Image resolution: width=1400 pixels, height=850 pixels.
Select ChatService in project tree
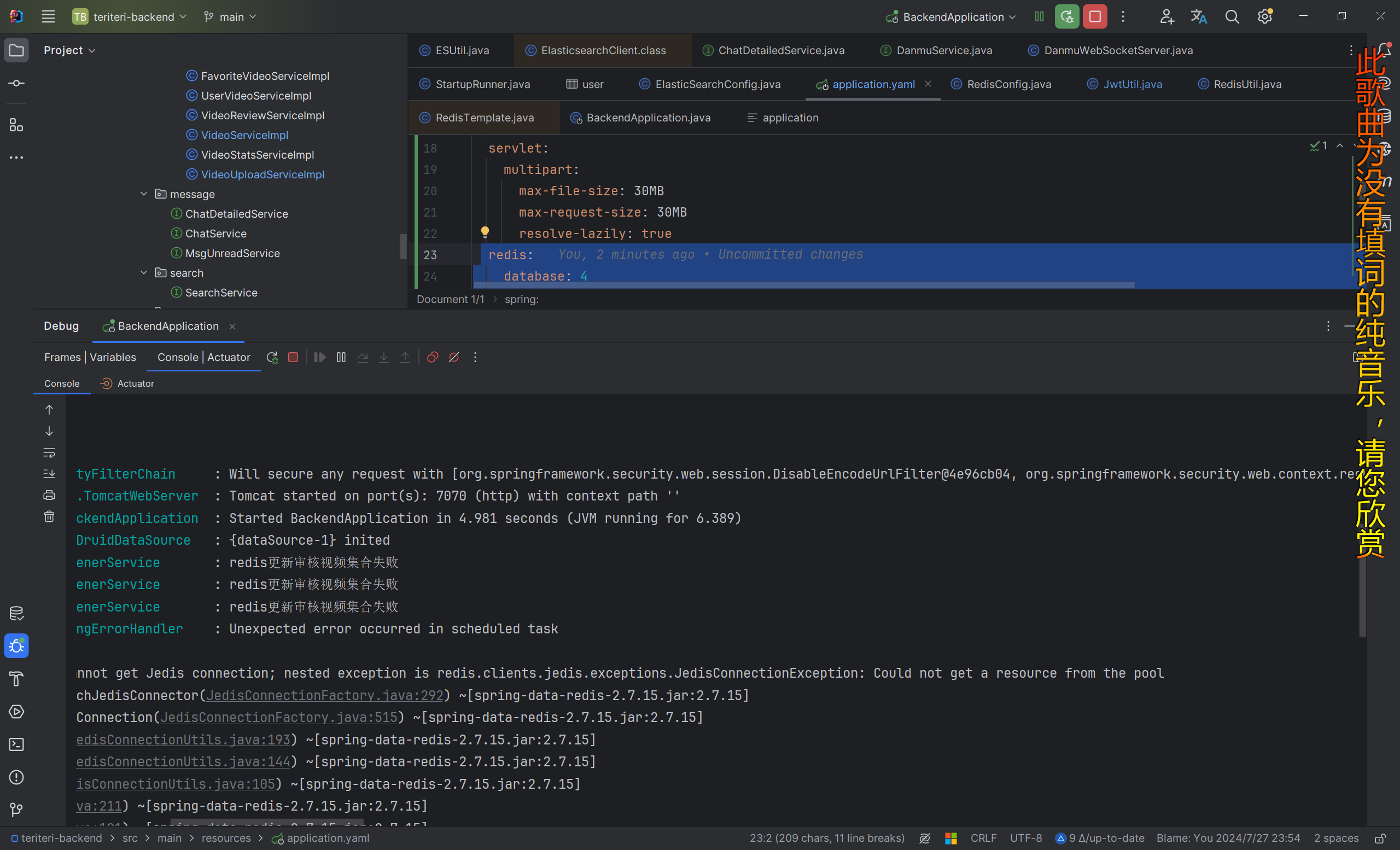(216, 234)
